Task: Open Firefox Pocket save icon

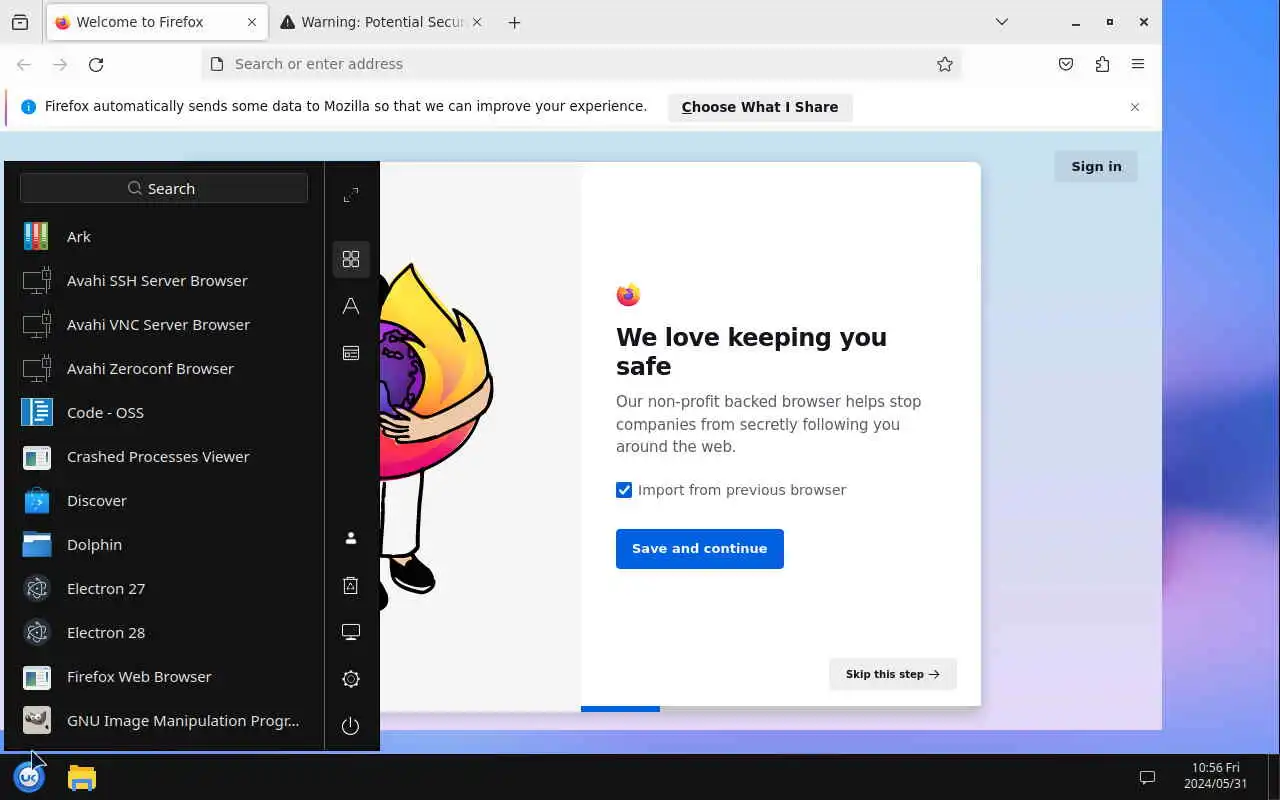Action: tap(1066, 64)
